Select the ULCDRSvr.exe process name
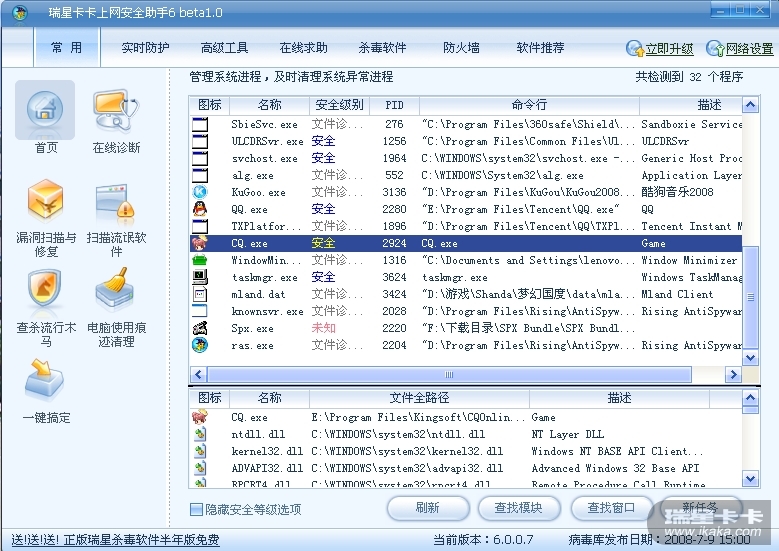 coord(267,141)
